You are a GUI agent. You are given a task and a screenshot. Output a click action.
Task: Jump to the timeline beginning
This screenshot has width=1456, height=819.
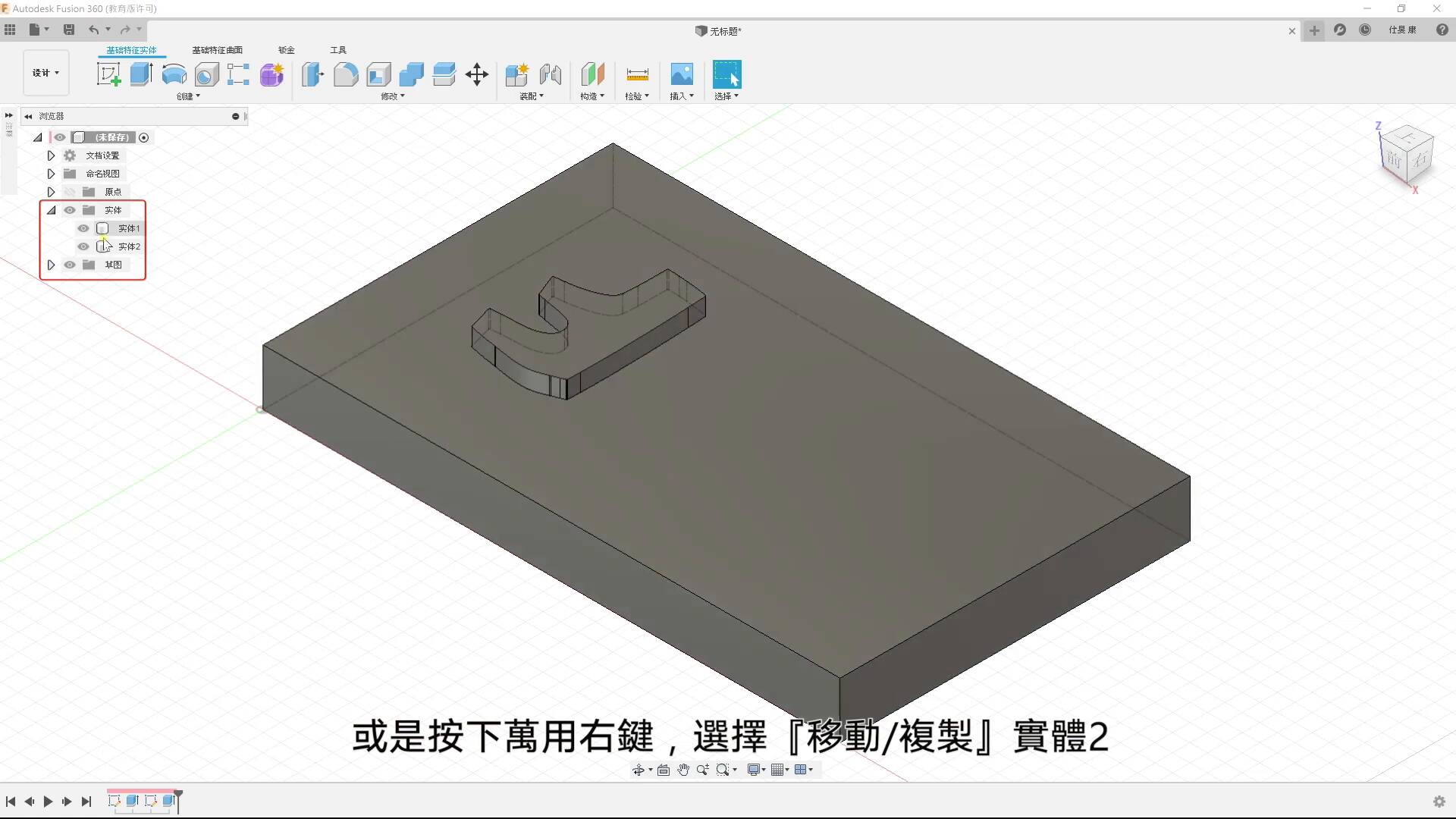tap(11, 802)
